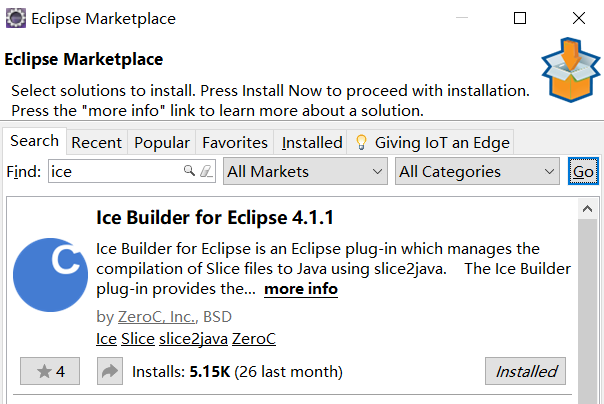This screenshot has height=404, width=604.
Task: Clear the Find field with eraser icon
Action: coord(207,171)
